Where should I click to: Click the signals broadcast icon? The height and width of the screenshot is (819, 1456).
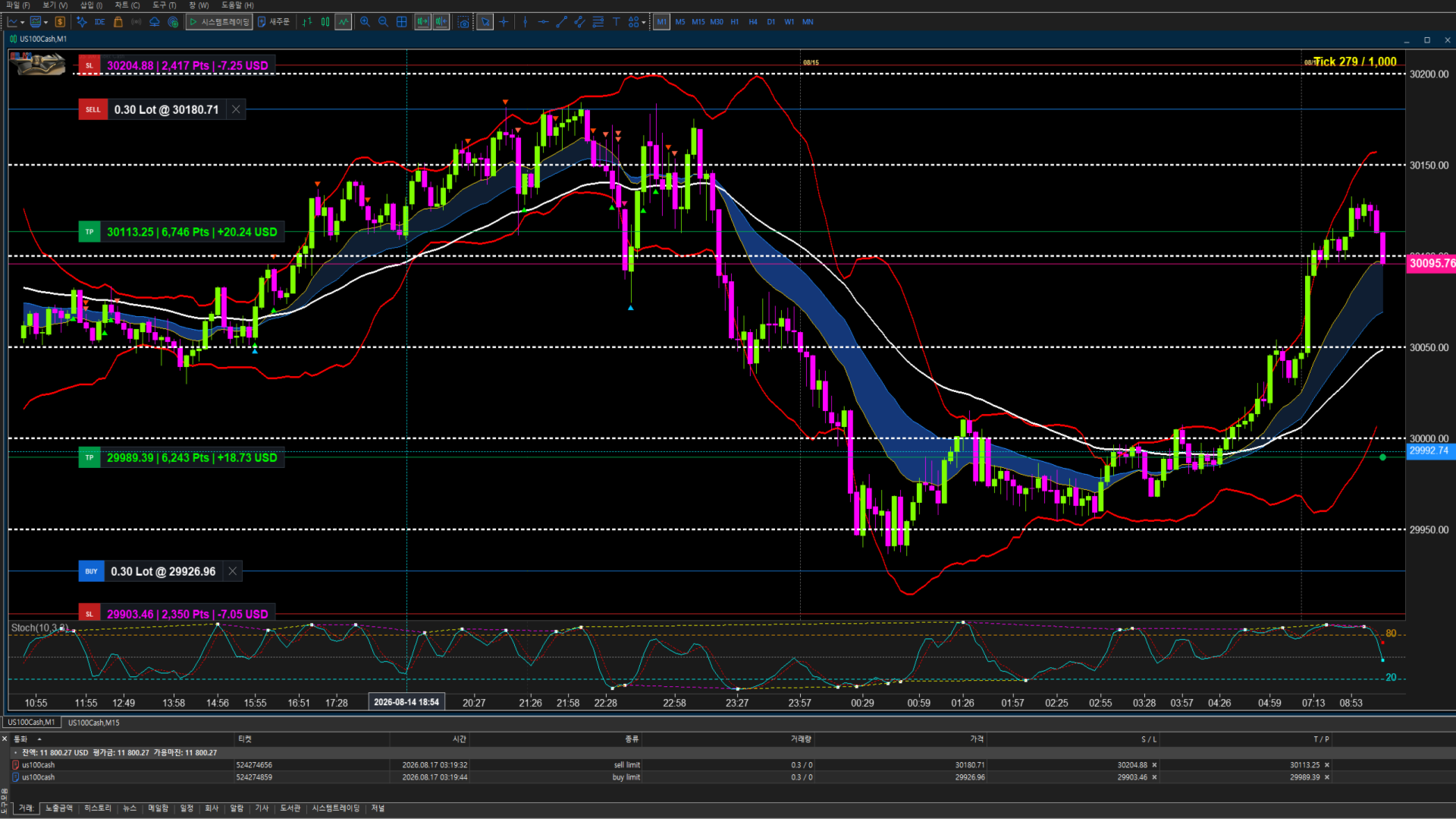click(x=136, y=22)
